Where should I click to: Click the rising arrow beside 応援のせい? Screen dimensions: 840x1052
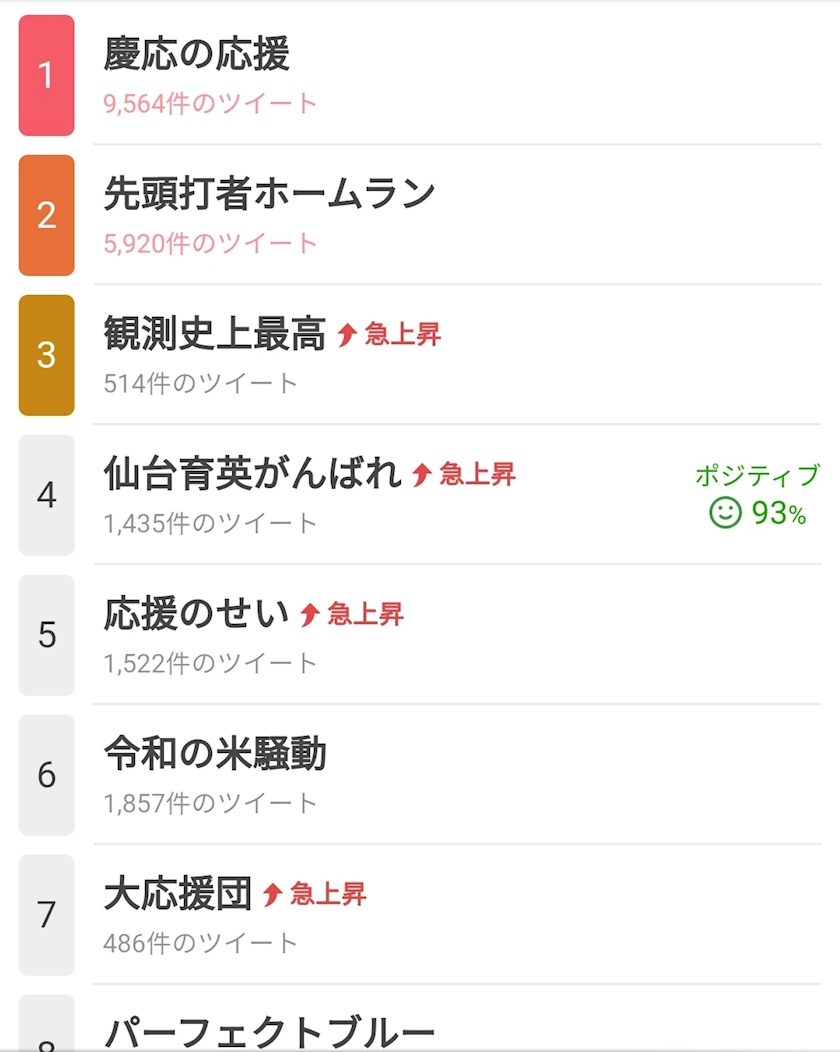[x=309, y=615]
